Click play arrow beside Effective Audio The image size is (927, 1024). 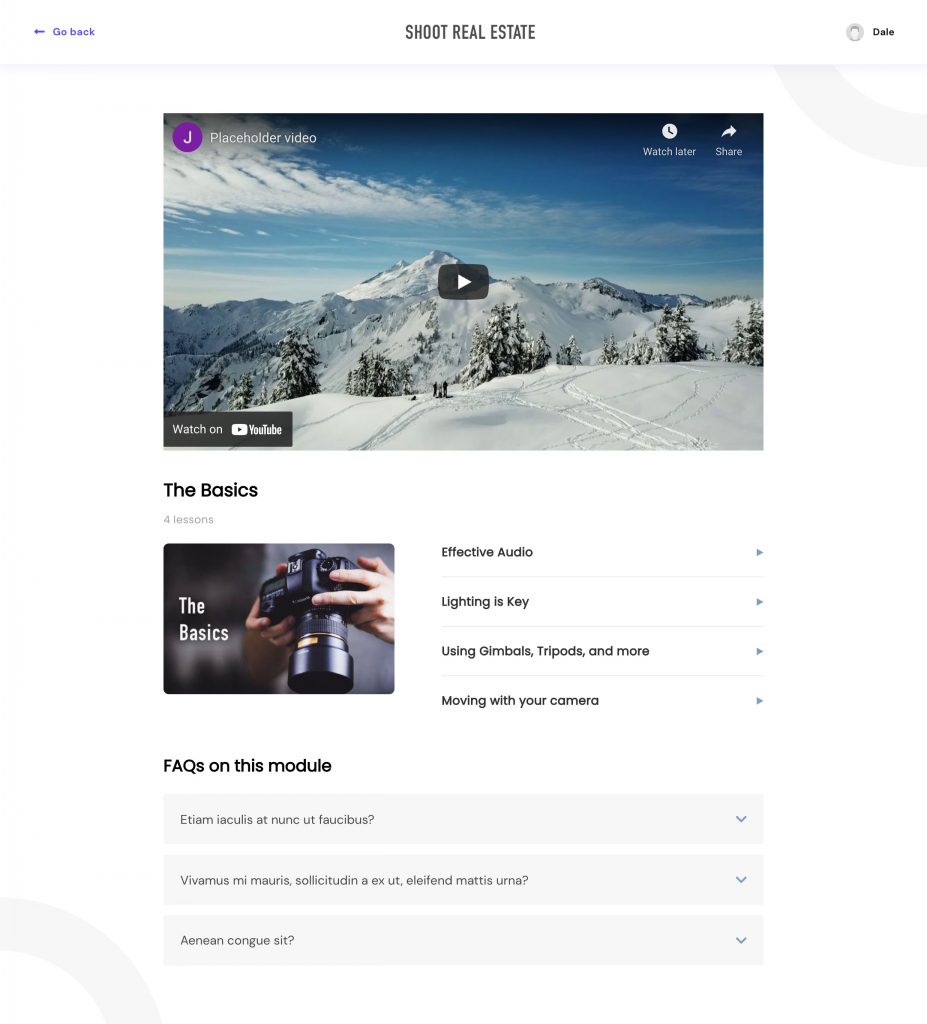point(759,552)
